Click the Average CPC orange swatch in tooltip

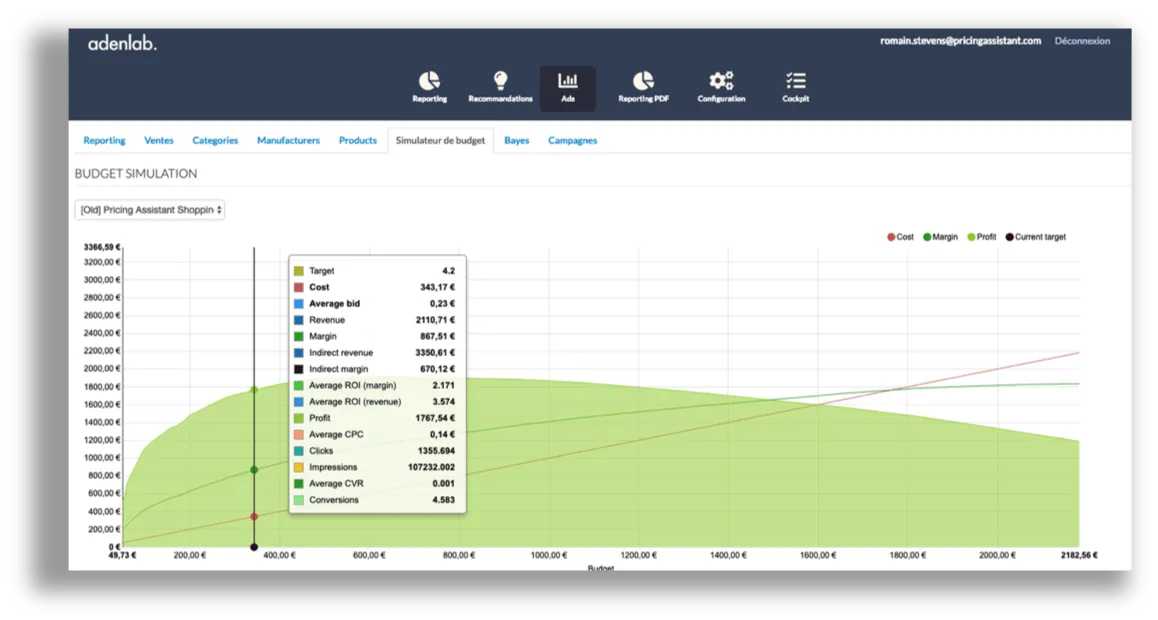tap(298, 435)
